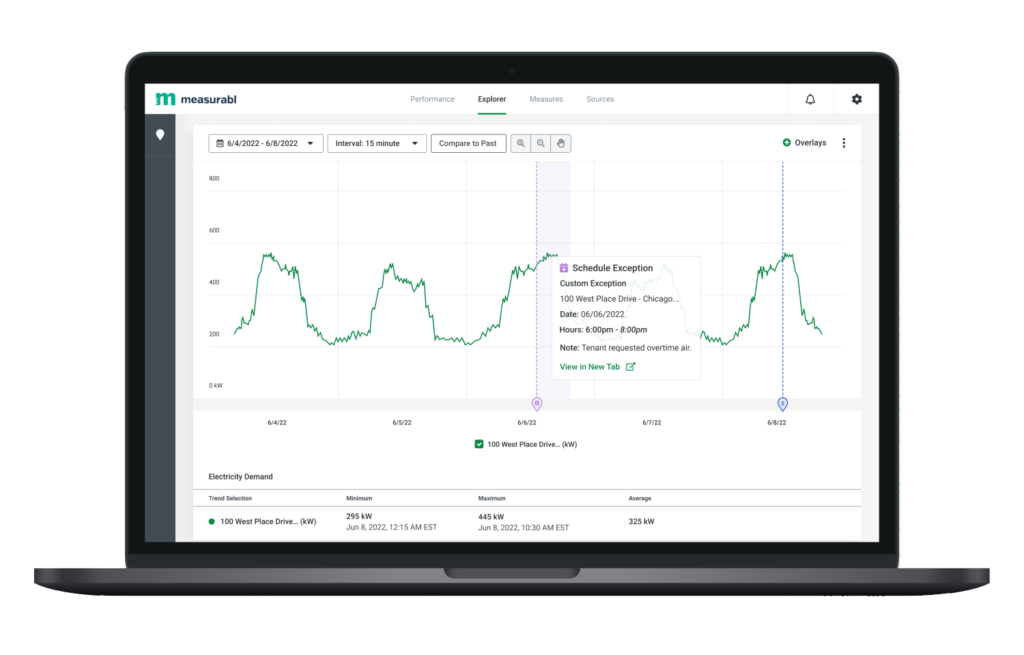1024x655 pixels.
Task: Open the notifications bell
Action: point(810,99)
